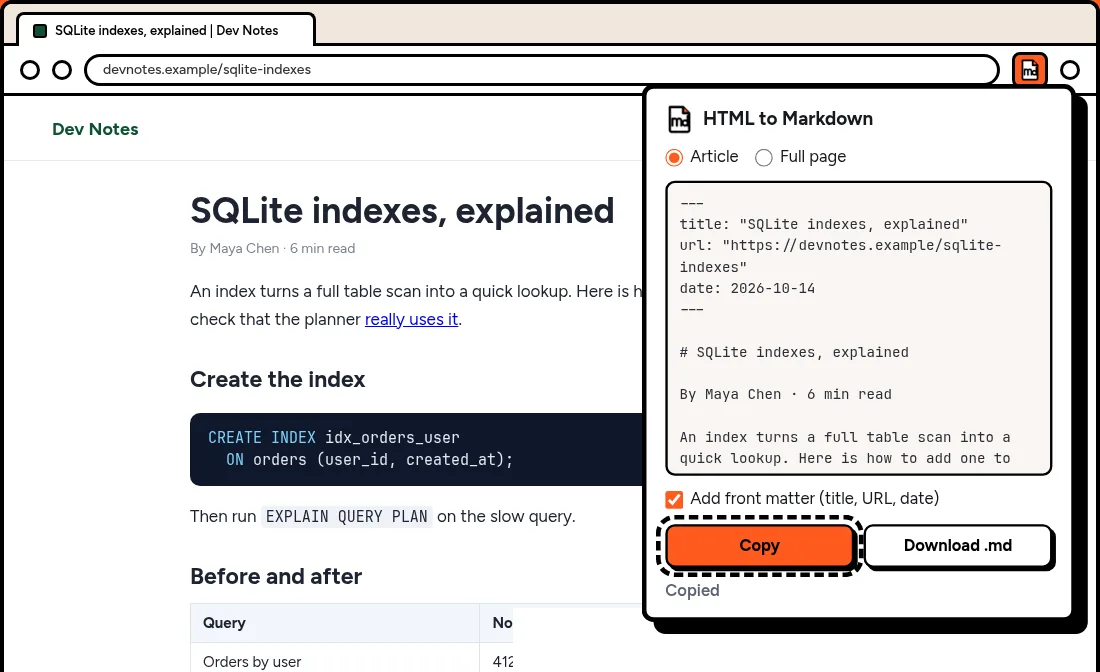Click the circular menu button right of extension icon
1100x672 pixels.
(1070, 69)
